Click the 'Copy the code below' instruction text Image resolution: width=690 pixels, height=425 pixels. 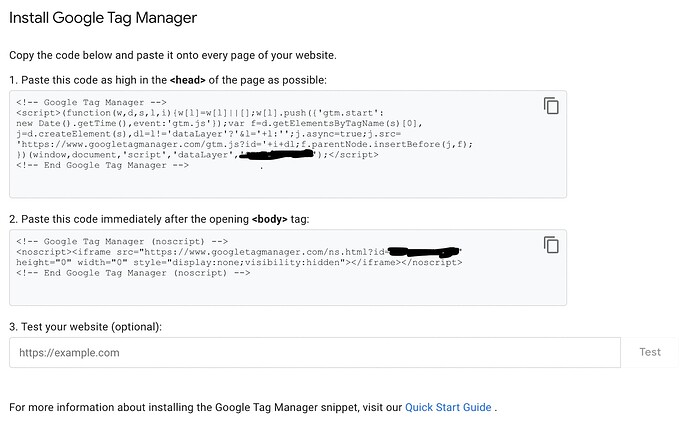172,55
